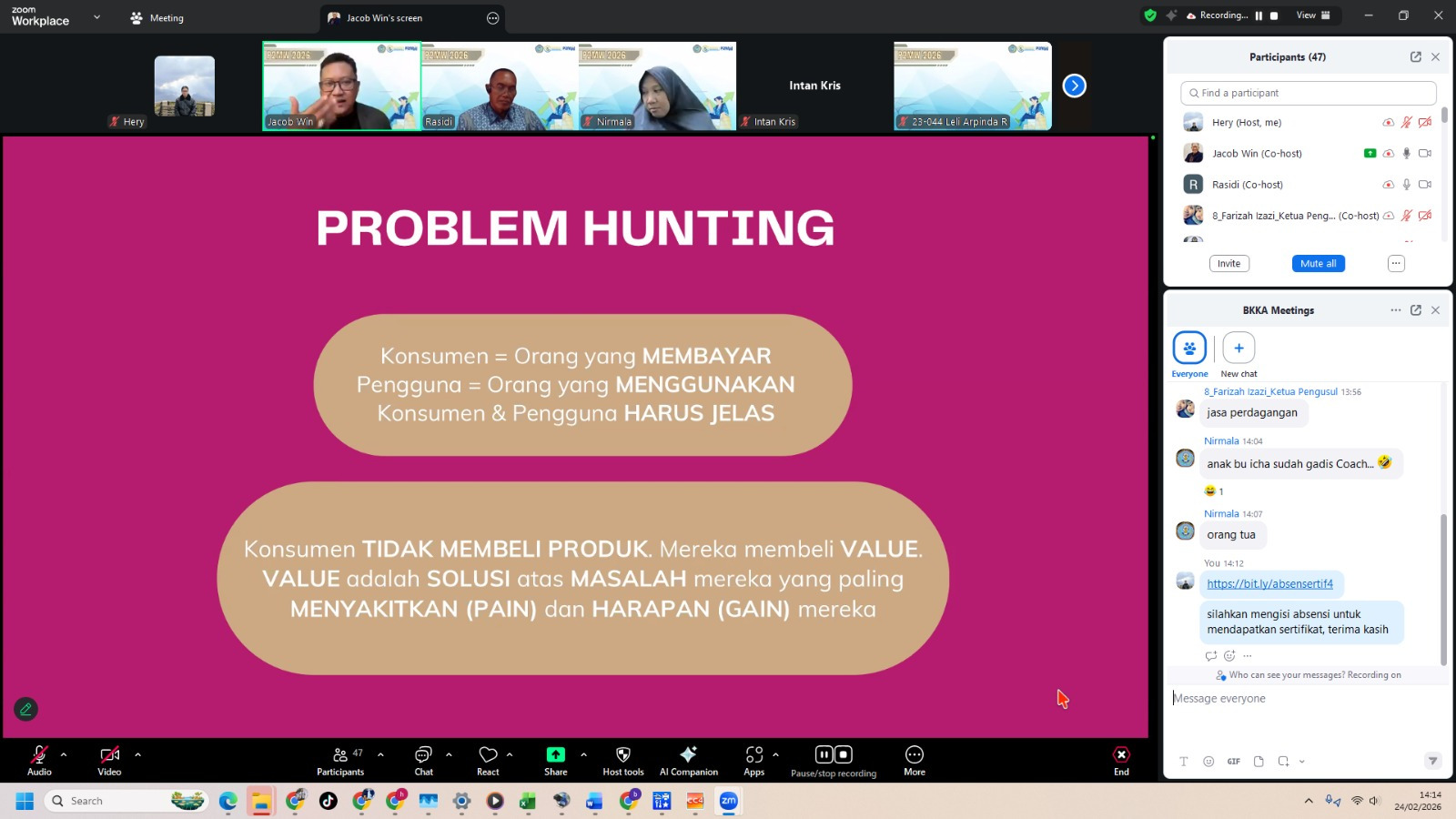Click the Find a participant search field
The width and height of the screenshot is (1456, 819).
1309,93
